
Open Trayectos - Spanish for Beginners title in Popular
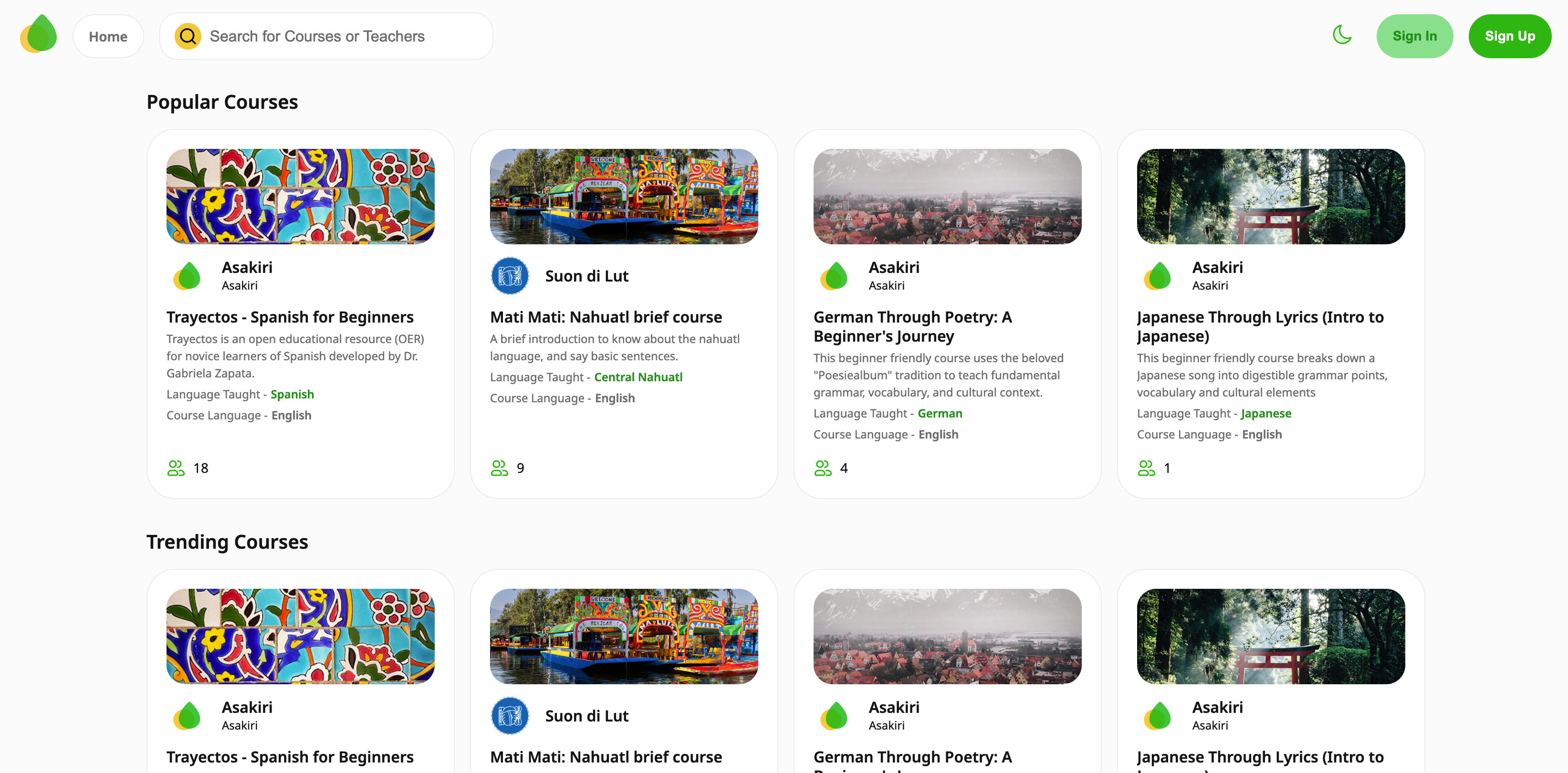[290, 317]
